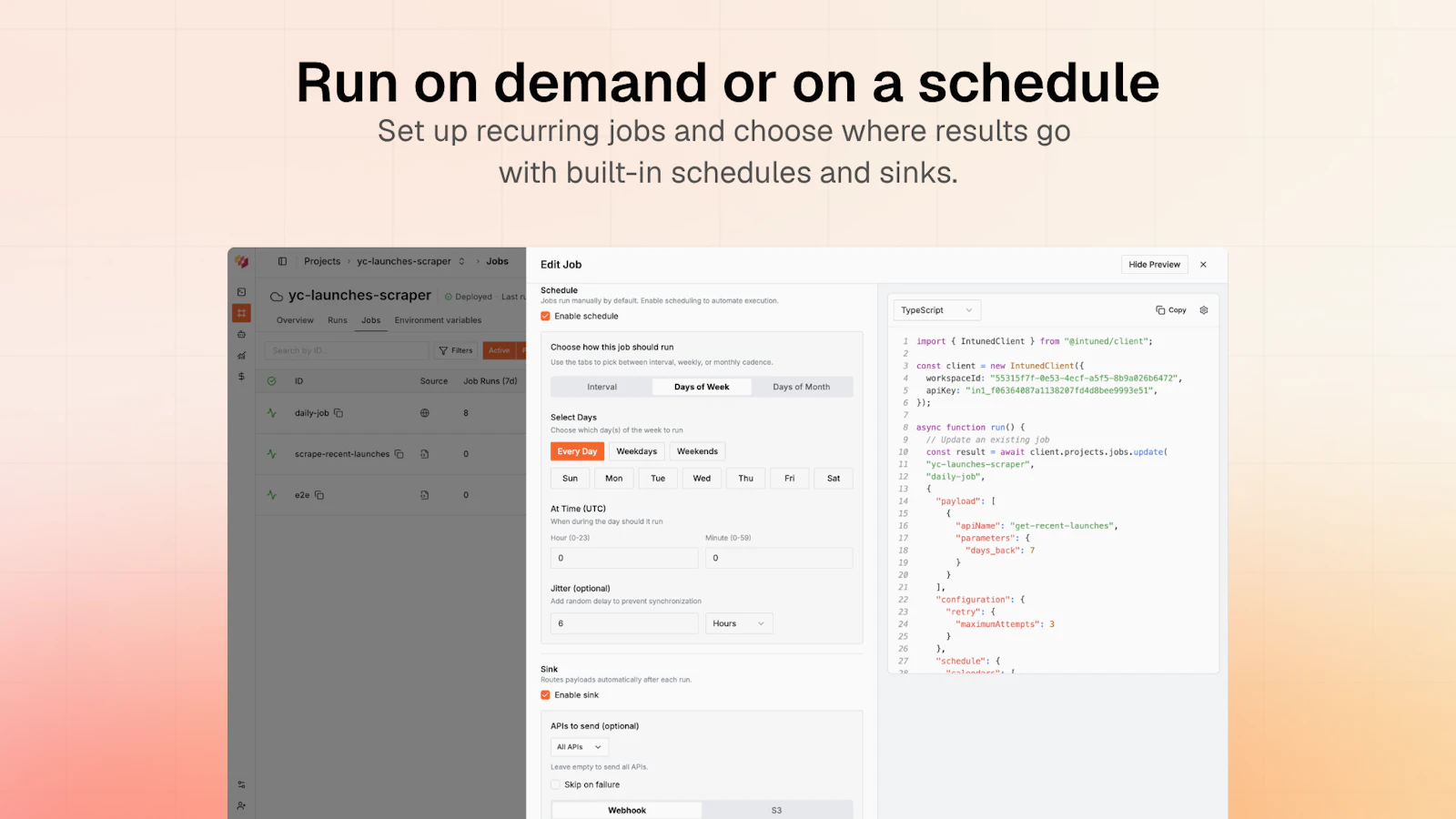The image size is (1456, 819).
Task: Go to Jobs in the breadcrumb
Action: point(498,261)
